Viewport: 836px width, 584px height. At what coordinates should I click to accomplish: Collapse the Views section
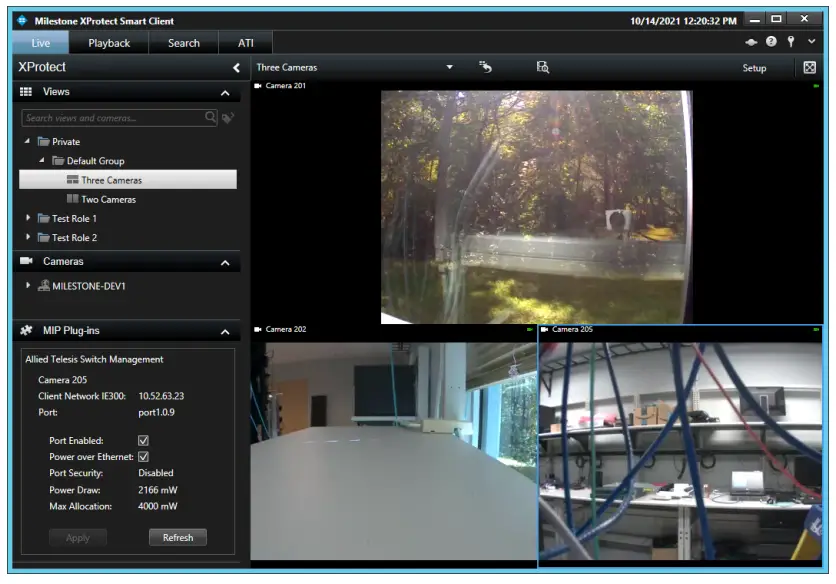[x=225, y=93]
